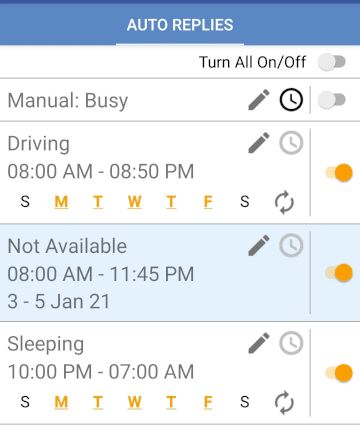The height and width of the screenshot is (430, 360).
Task: Toggle Monday in the Driving schedule
Action: click(x=61, y=202)
